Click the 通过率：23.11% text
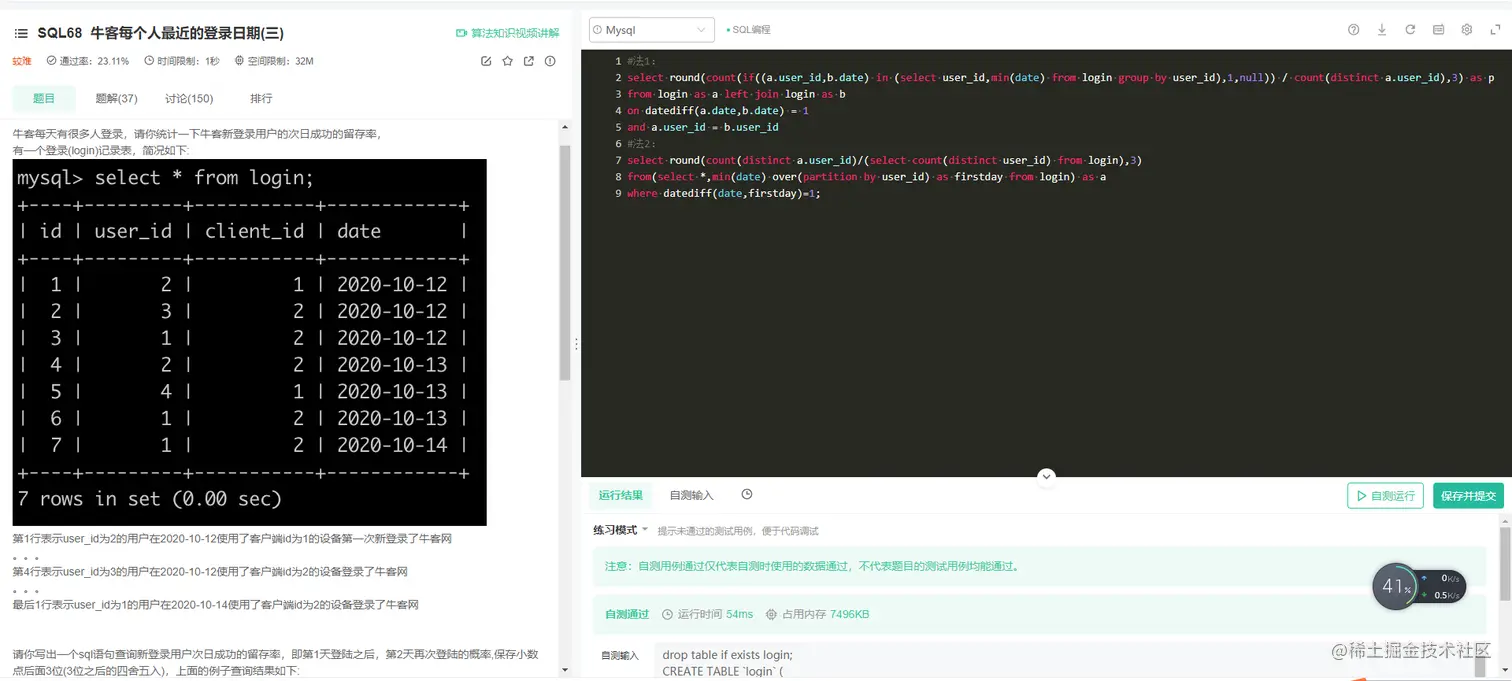 [88, 61]
